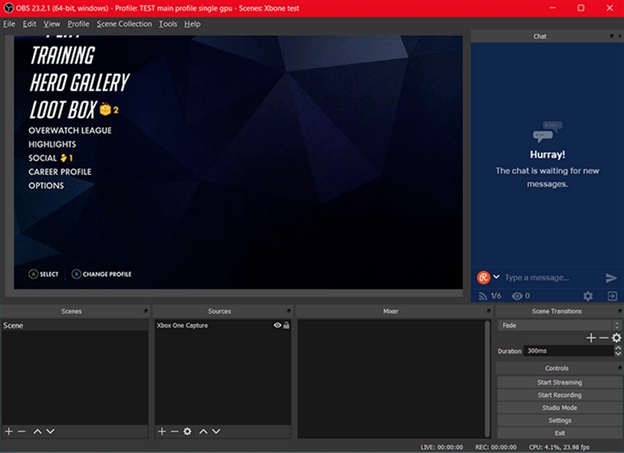The height and width of the screenshot is (453, 624).
Task: Open the Fade transition dropdown
Action: (x=559, y=325)
